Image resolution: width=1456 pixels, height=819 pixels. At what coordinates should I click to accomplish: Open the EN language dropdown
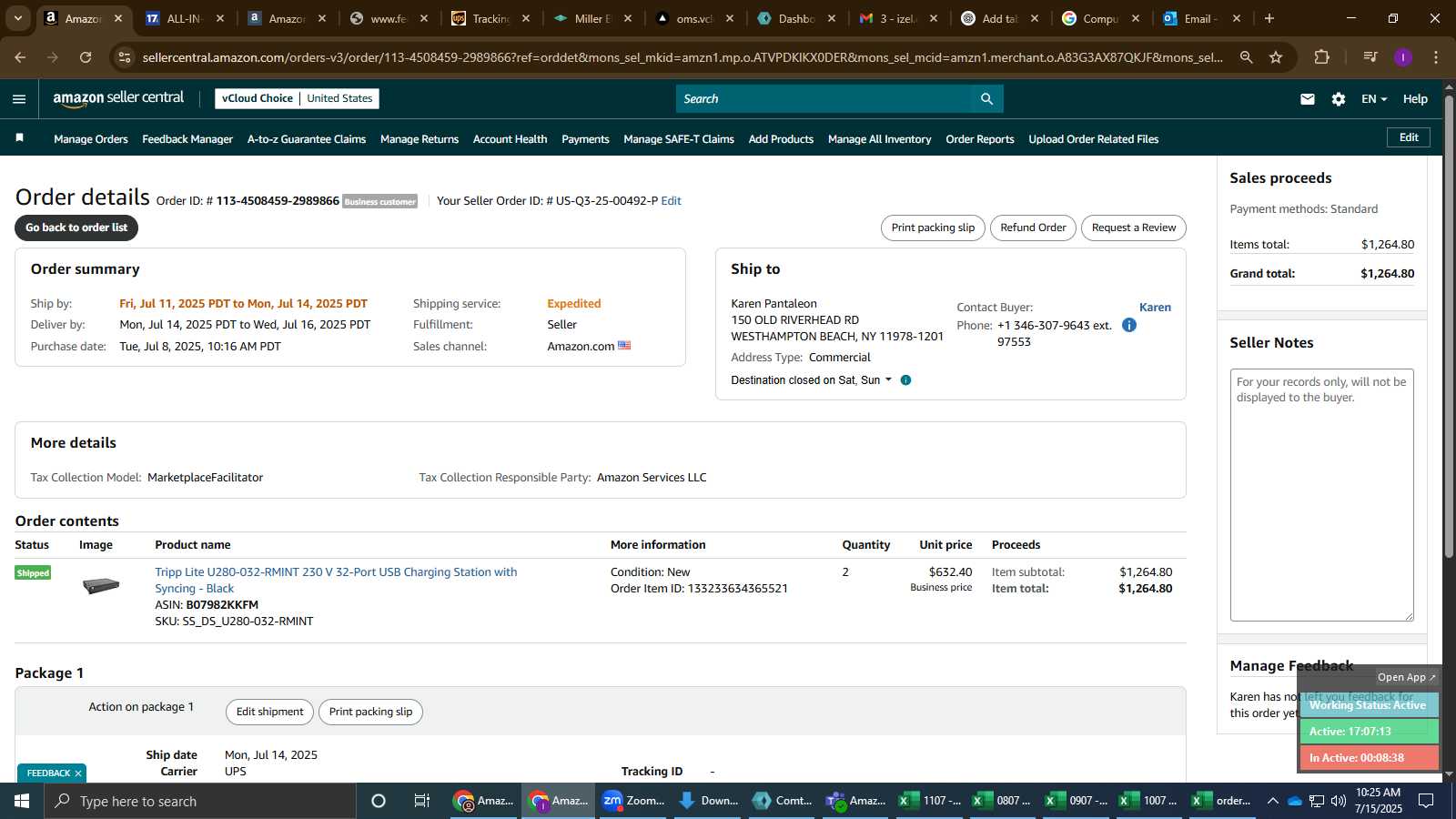tap(1374, 99)
